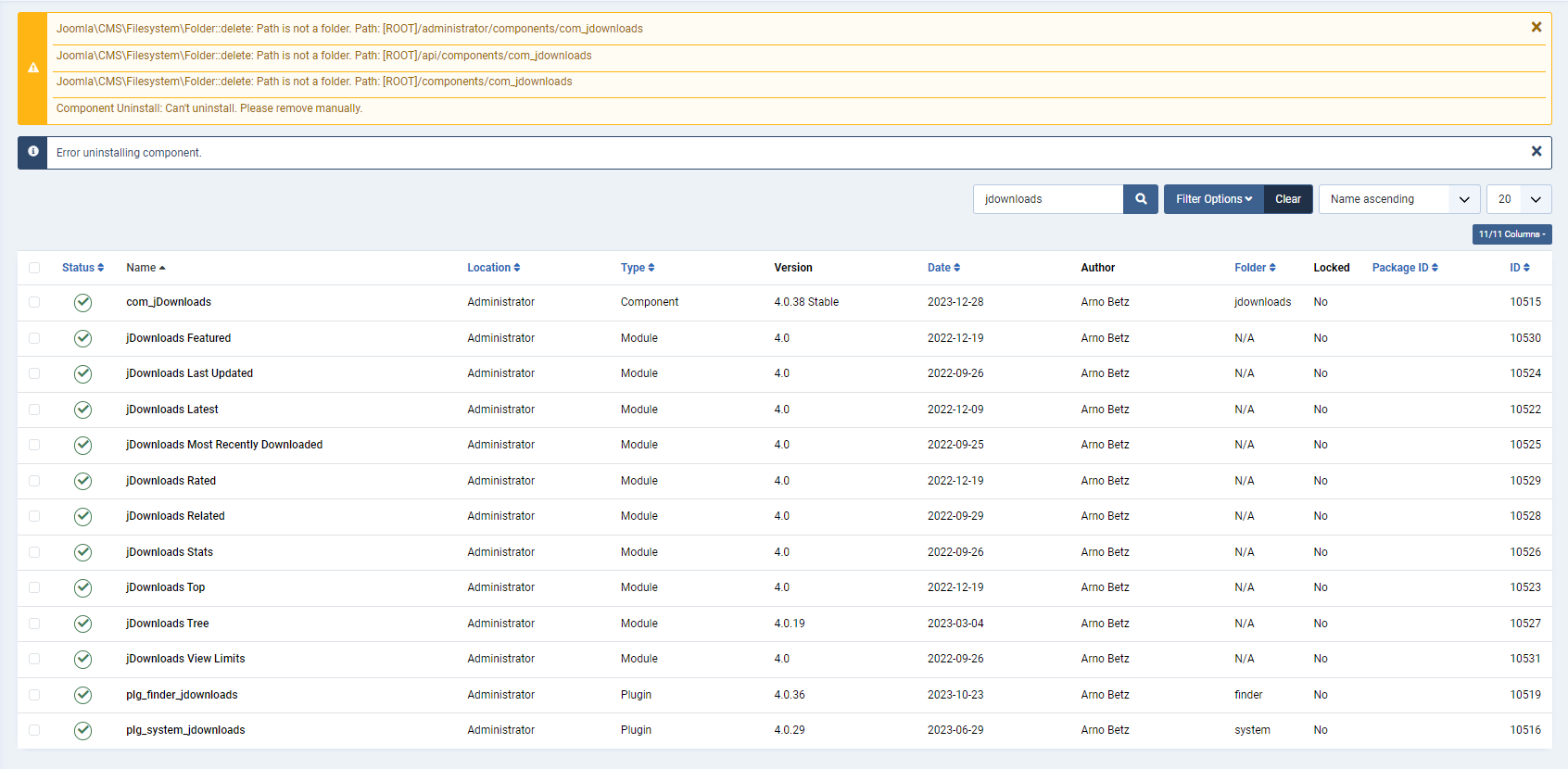Click the info icon beside error message
1568x769 pixels.
(33, 151)
